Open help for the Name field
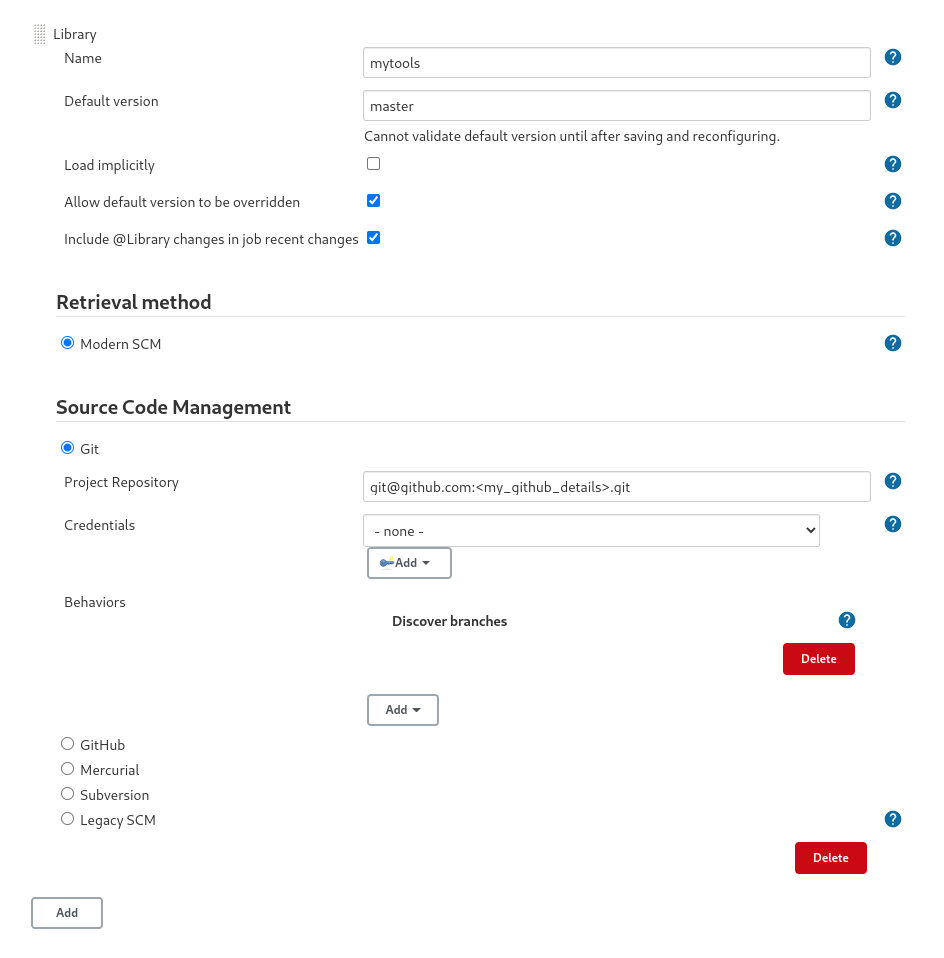The image size is (944, 958). pyautogui.click(x=892, y=57)
